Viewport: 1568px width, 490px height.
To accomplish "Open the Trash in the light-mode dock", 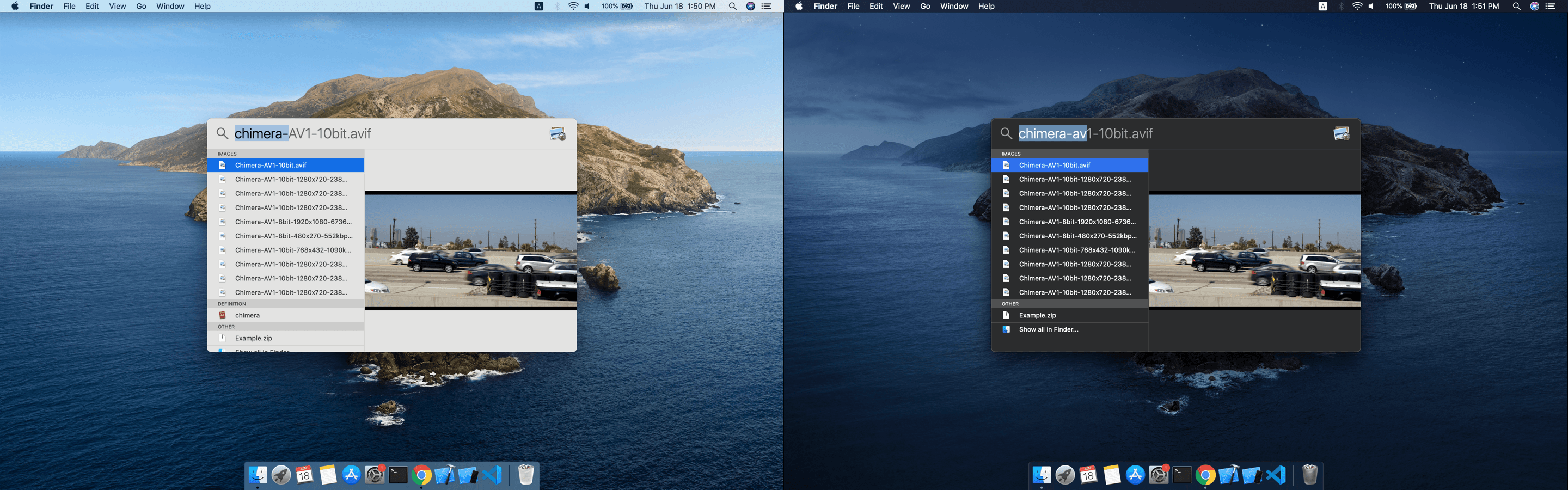I will click(x=526, y=475).
